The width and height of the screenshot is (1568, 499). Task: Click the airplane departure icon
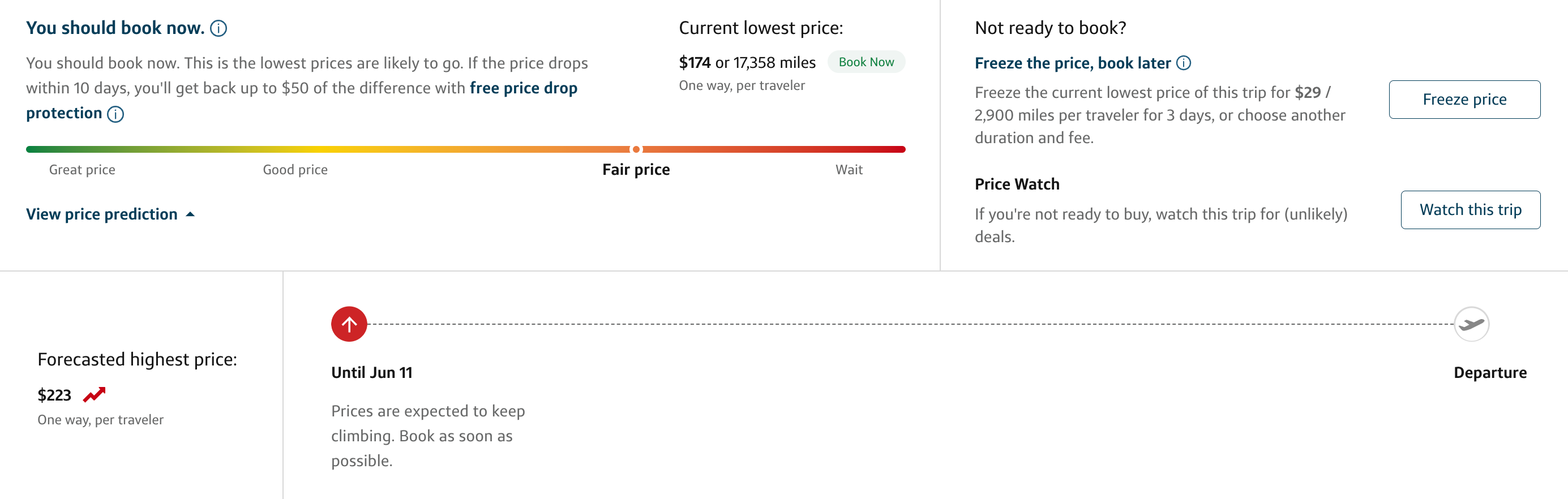coord(1471,324)
